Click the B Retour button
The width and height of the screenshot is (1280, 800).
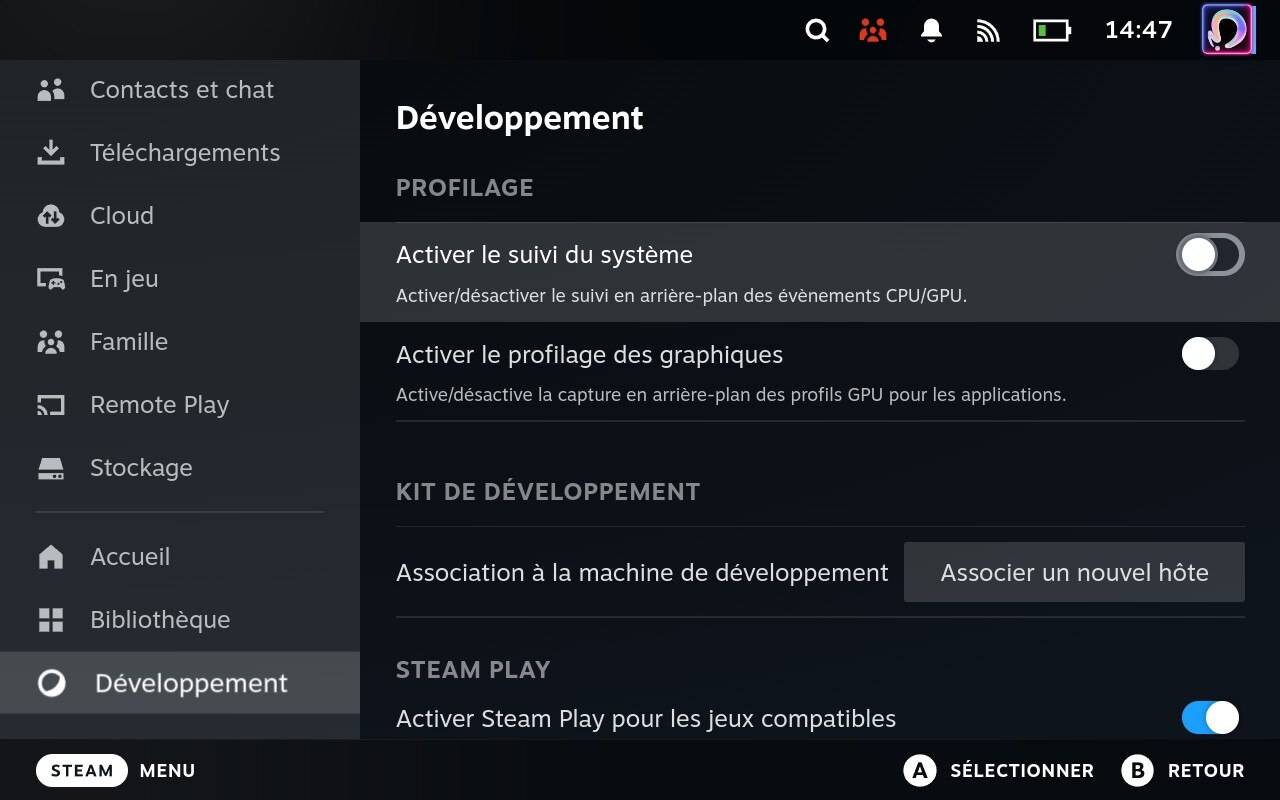click(1183, 770)
